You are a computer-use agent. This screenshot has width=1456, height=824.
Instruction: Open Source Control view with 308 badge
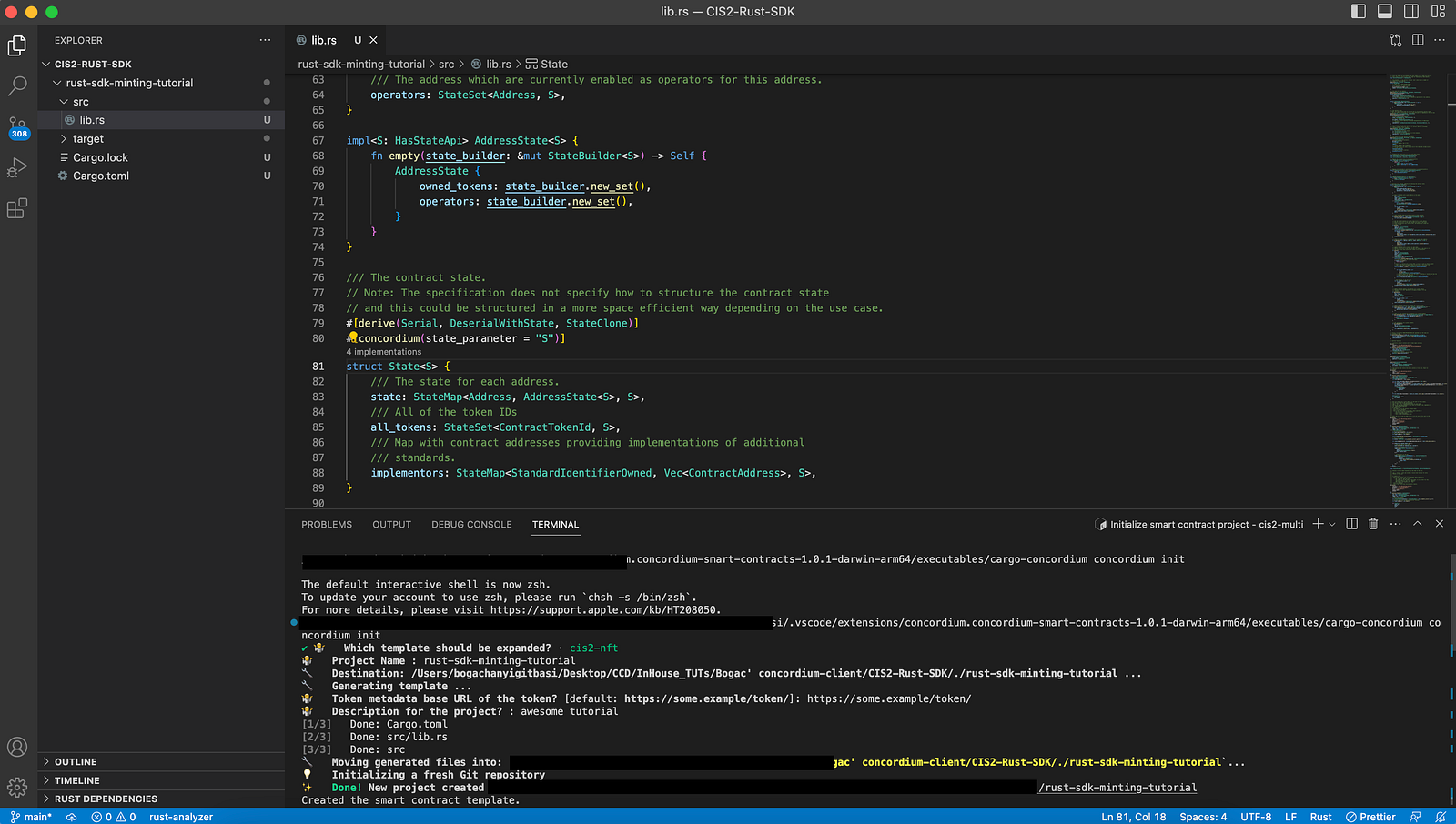point(17,127)
